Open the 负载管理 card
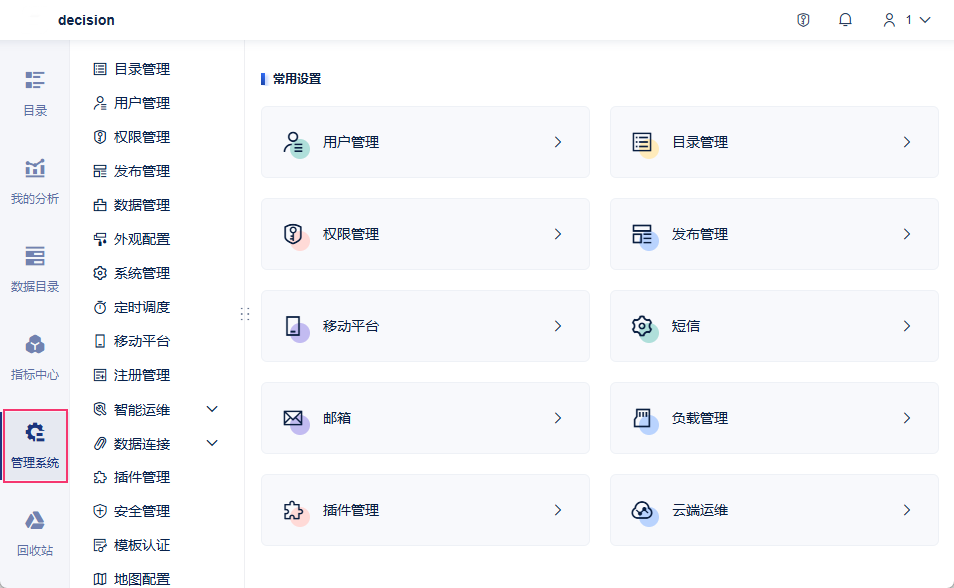954x588 pixels. tap(774, 418)
